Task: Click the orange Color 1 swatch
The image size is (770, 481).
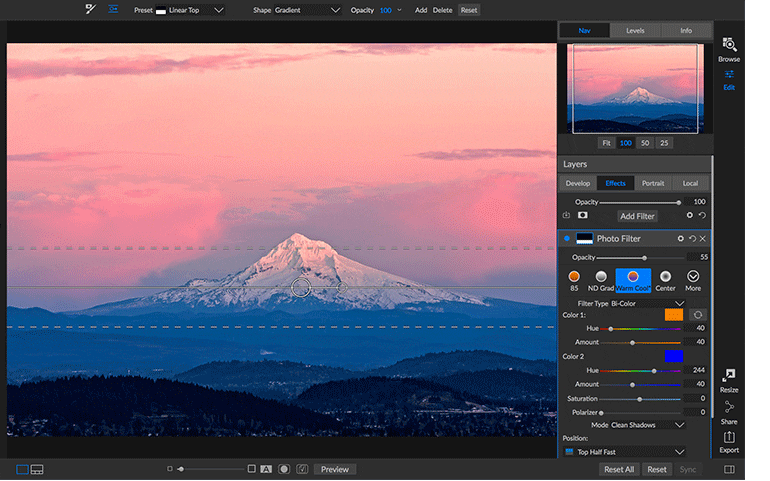Action: [674, 315]
